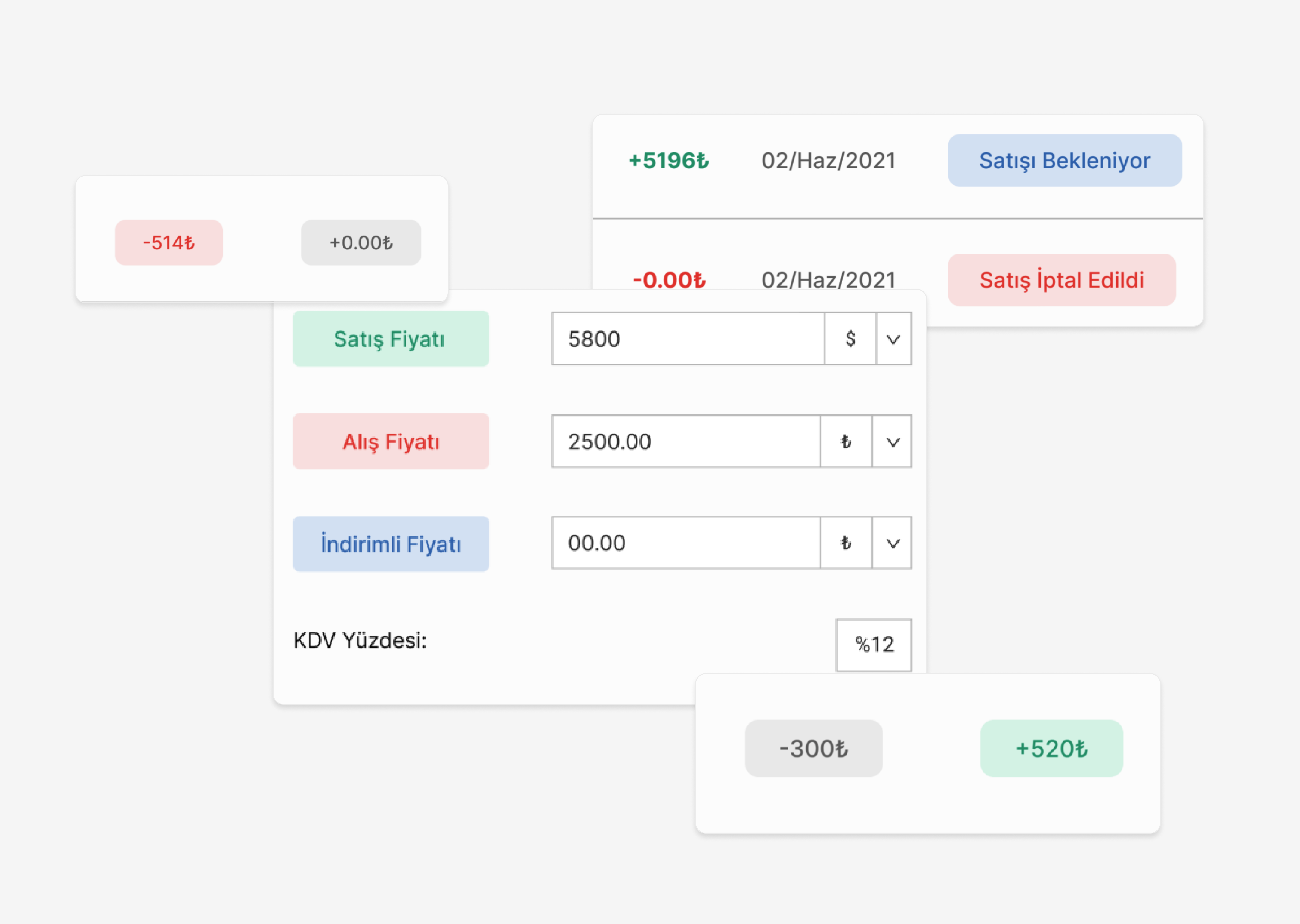Click the Satış Fiyatı input showing 5800
The height and width of the screenshot is (924, 1300).
coord(688,339)
